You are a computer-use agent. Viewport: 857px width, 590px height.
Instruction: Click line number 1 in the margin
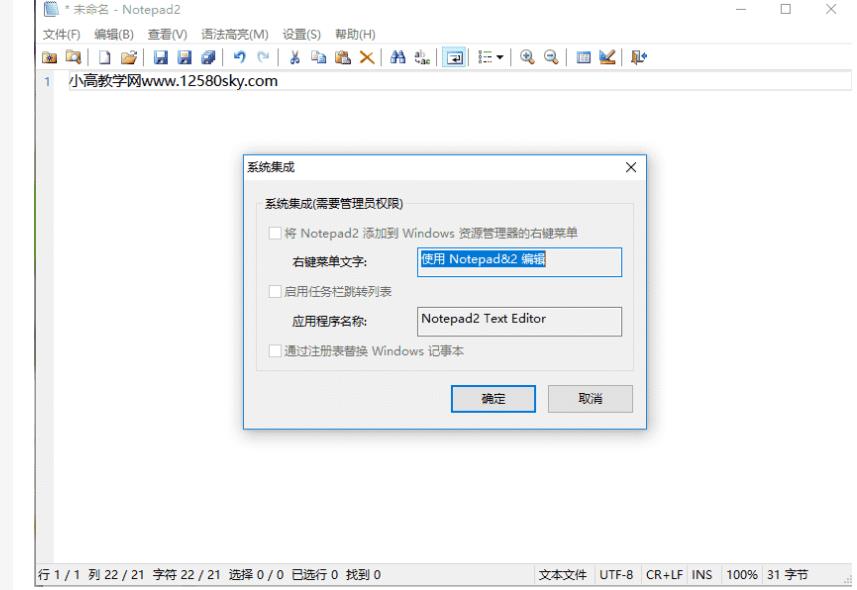pyautogui.click(x=48, y=81)
